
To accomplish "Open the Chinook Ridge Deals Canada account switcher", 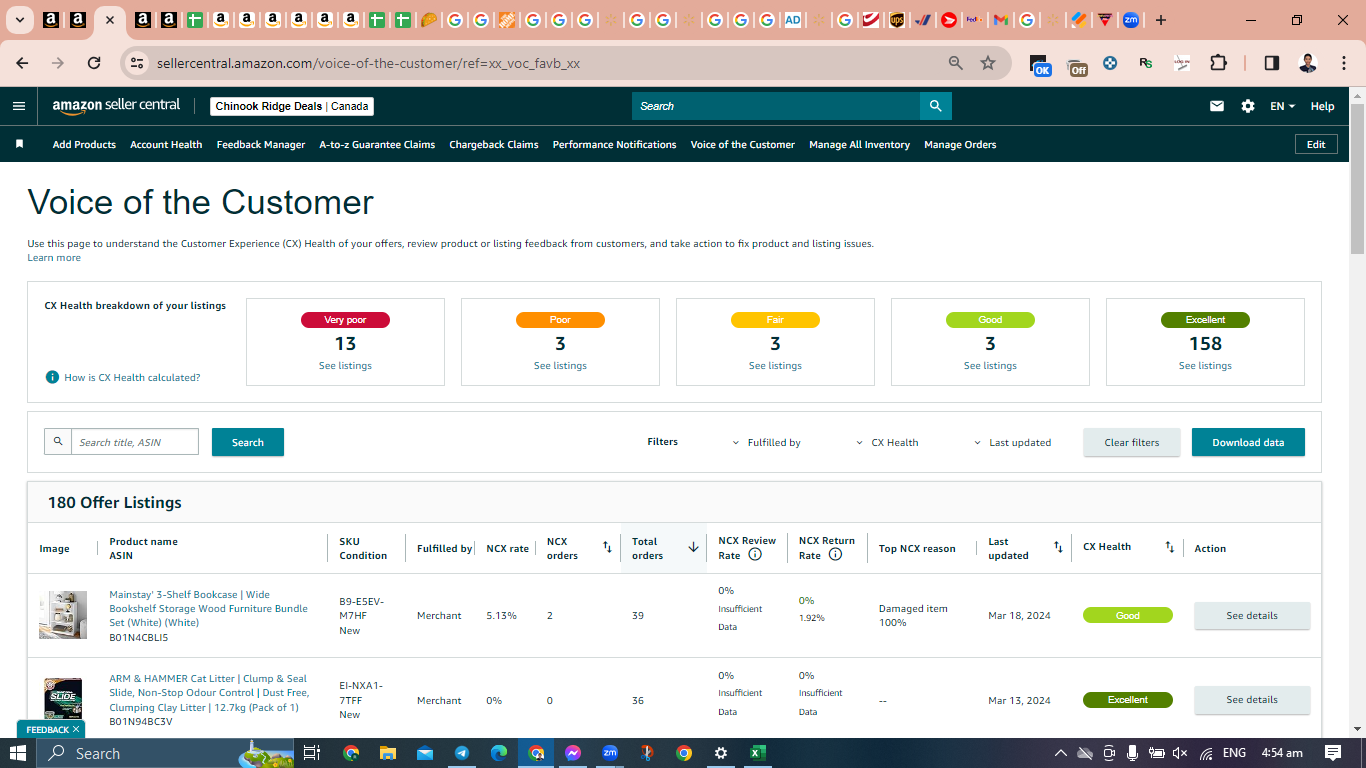I will coord(292,106).
